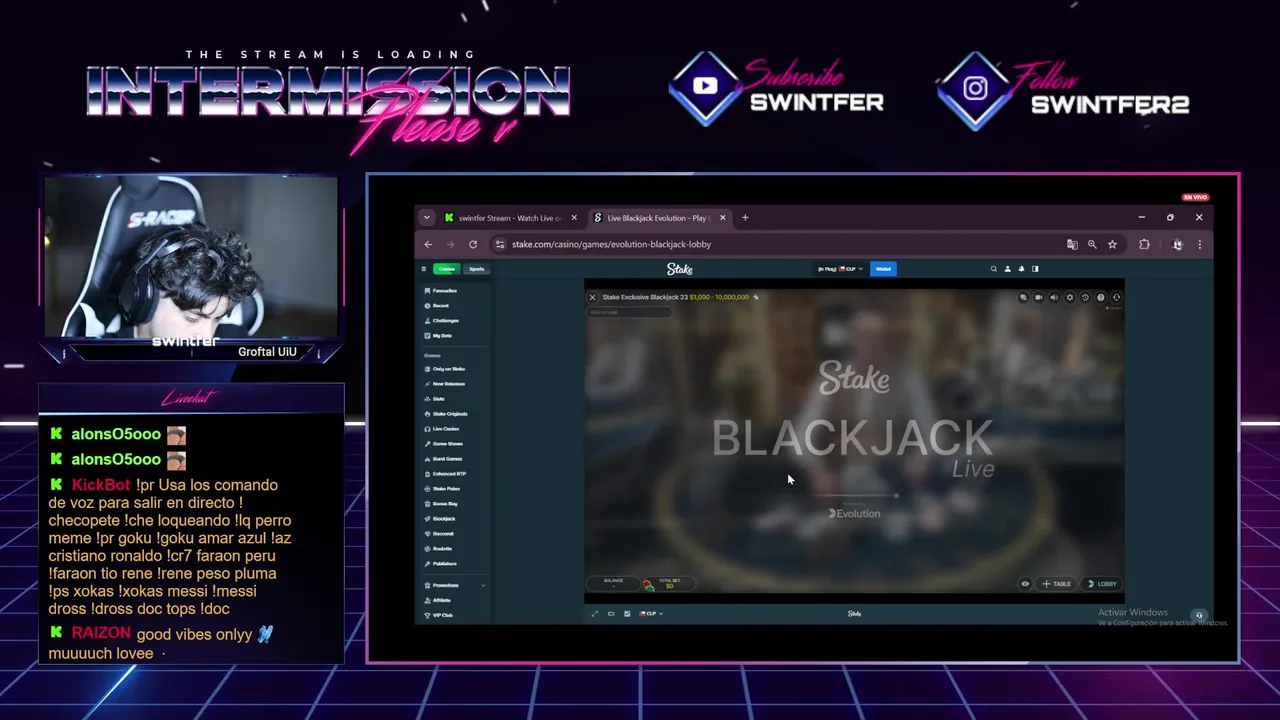Bookmark this page with star

(1112, 244)
